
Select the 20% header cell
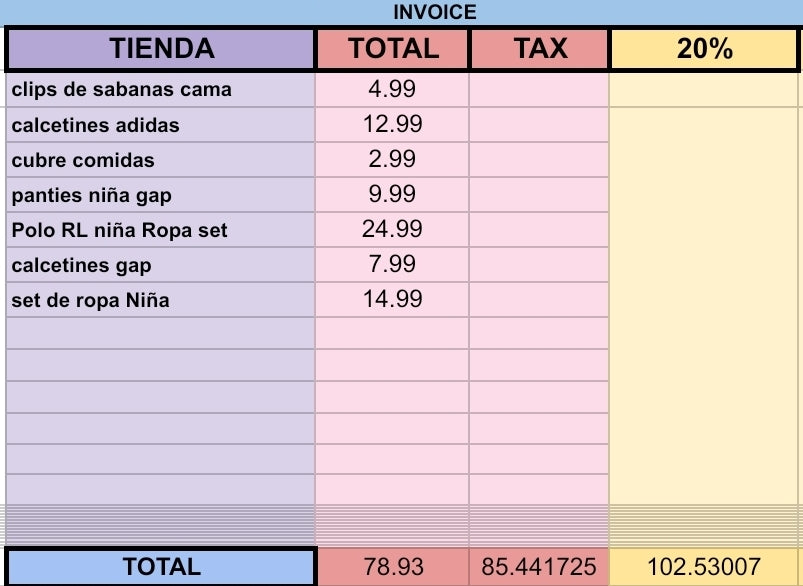pyautogui.click(x=704, y=48)
